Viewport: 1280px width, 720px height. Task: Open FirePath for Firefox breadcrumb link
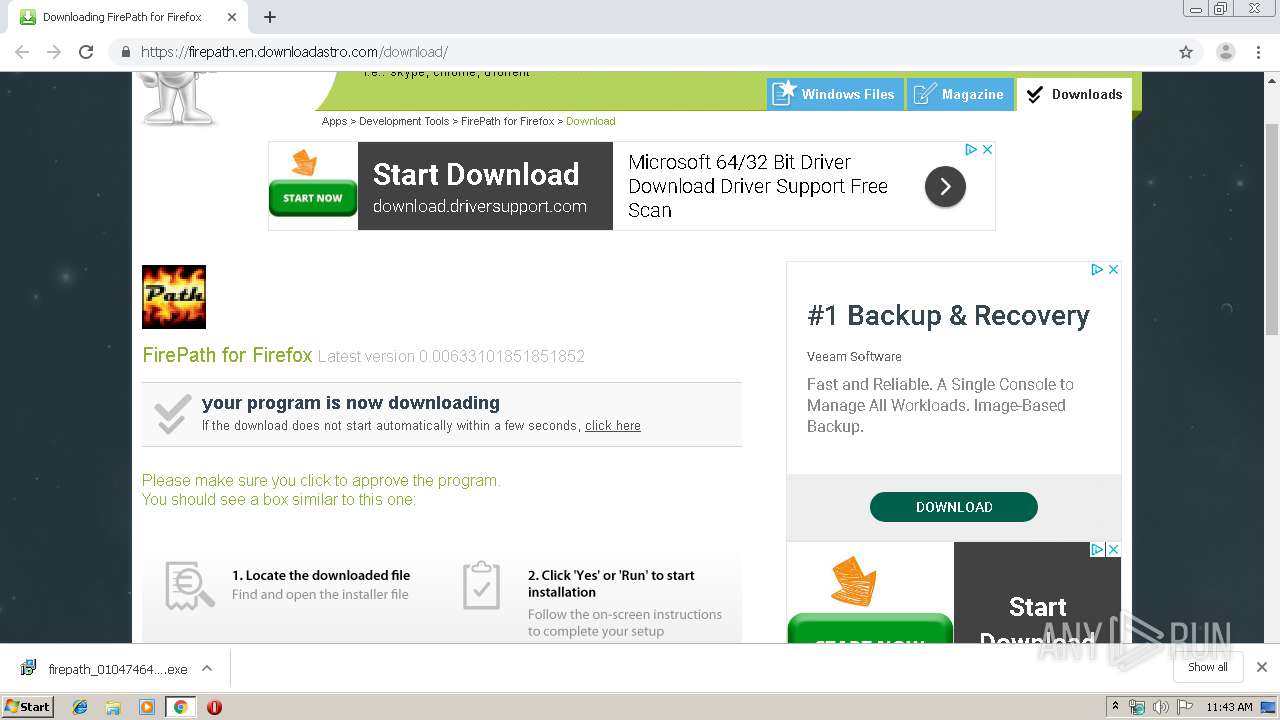coord(507,121)
